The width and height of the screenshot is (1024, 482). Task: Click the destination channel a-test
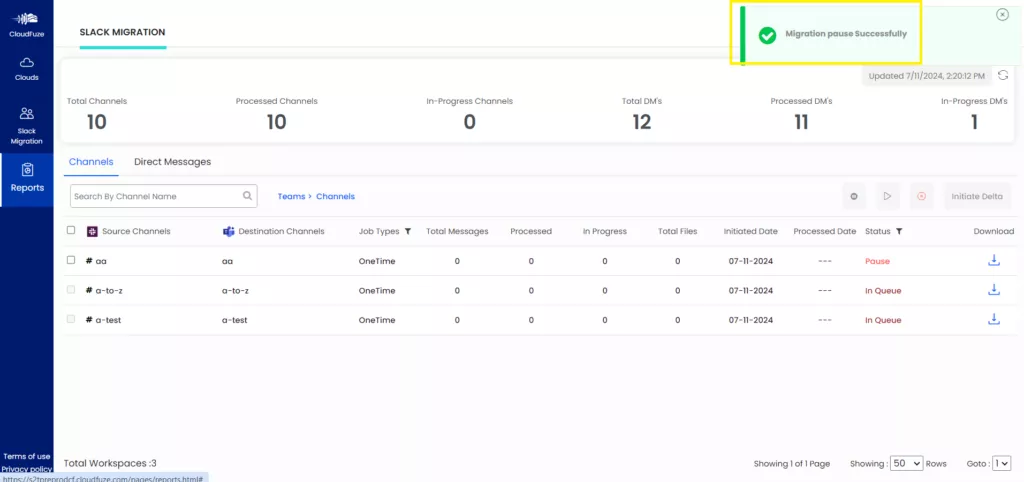[x=234, y=320]
